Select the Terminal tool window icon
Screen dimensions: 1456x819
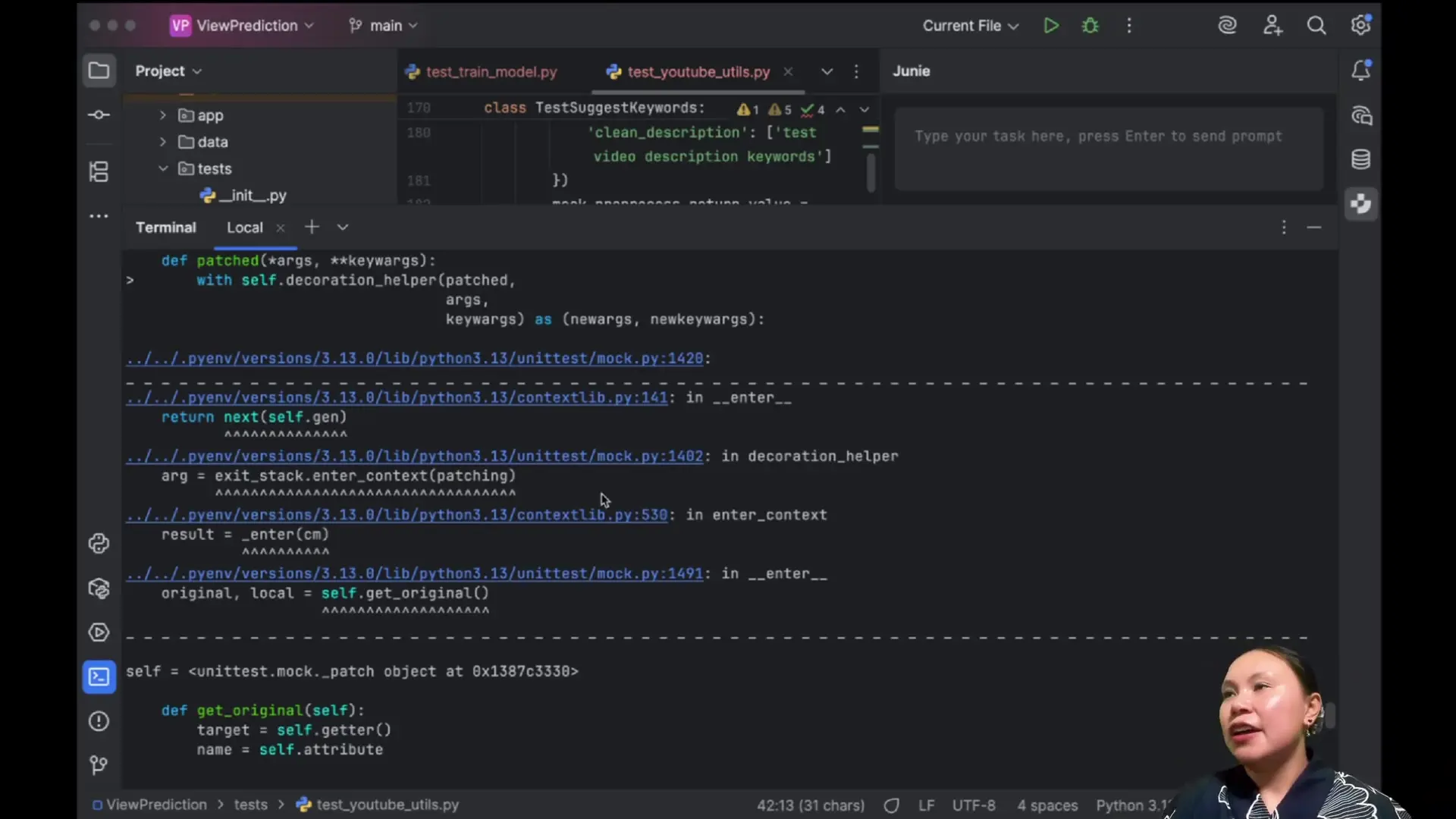pyautogui.click(x=99, y=676)
